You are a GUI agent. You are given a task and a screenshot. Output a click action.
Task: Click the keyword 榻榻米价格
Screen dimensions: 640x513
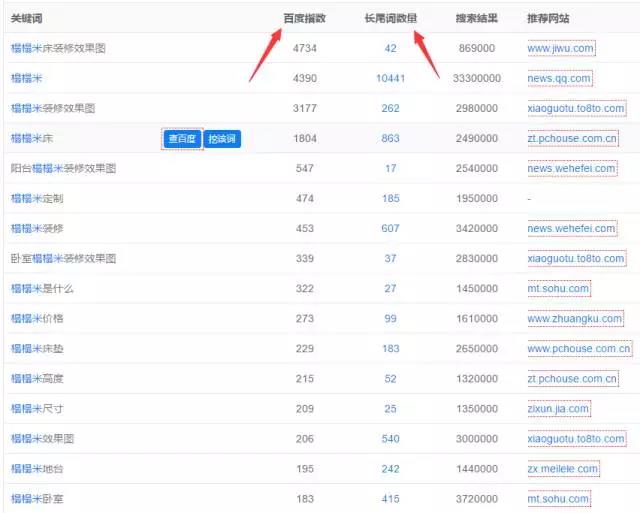click(x=37, y=319)
